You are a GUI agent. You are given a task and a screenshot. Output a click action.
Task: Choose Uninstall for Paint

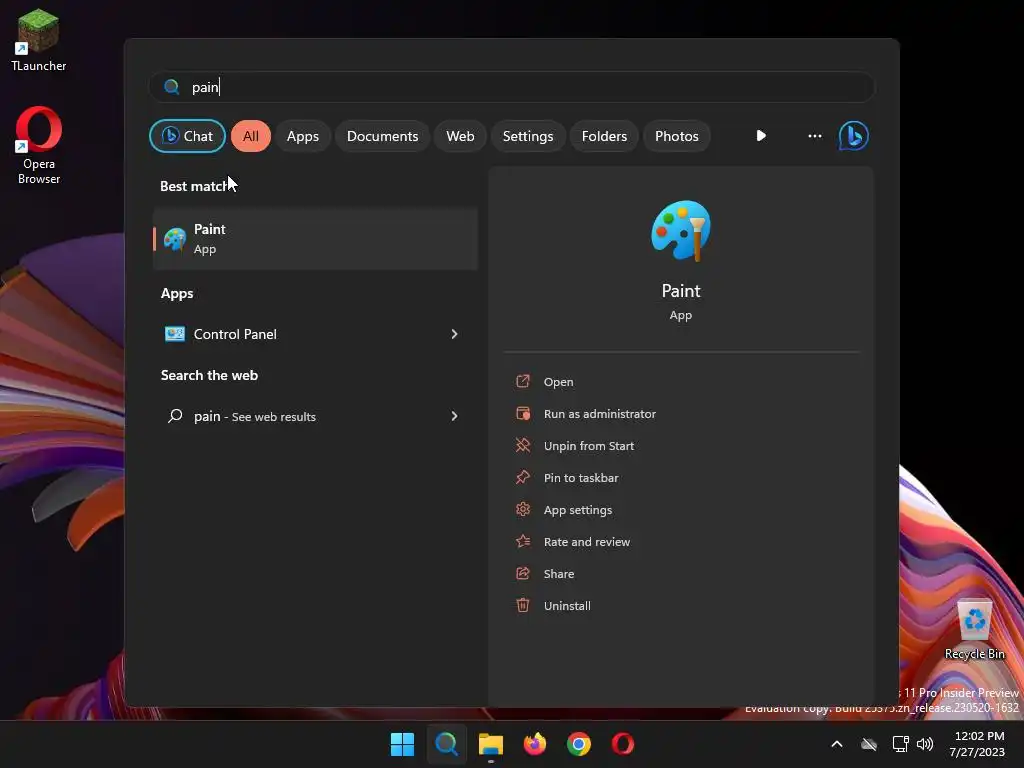point(567,605)
